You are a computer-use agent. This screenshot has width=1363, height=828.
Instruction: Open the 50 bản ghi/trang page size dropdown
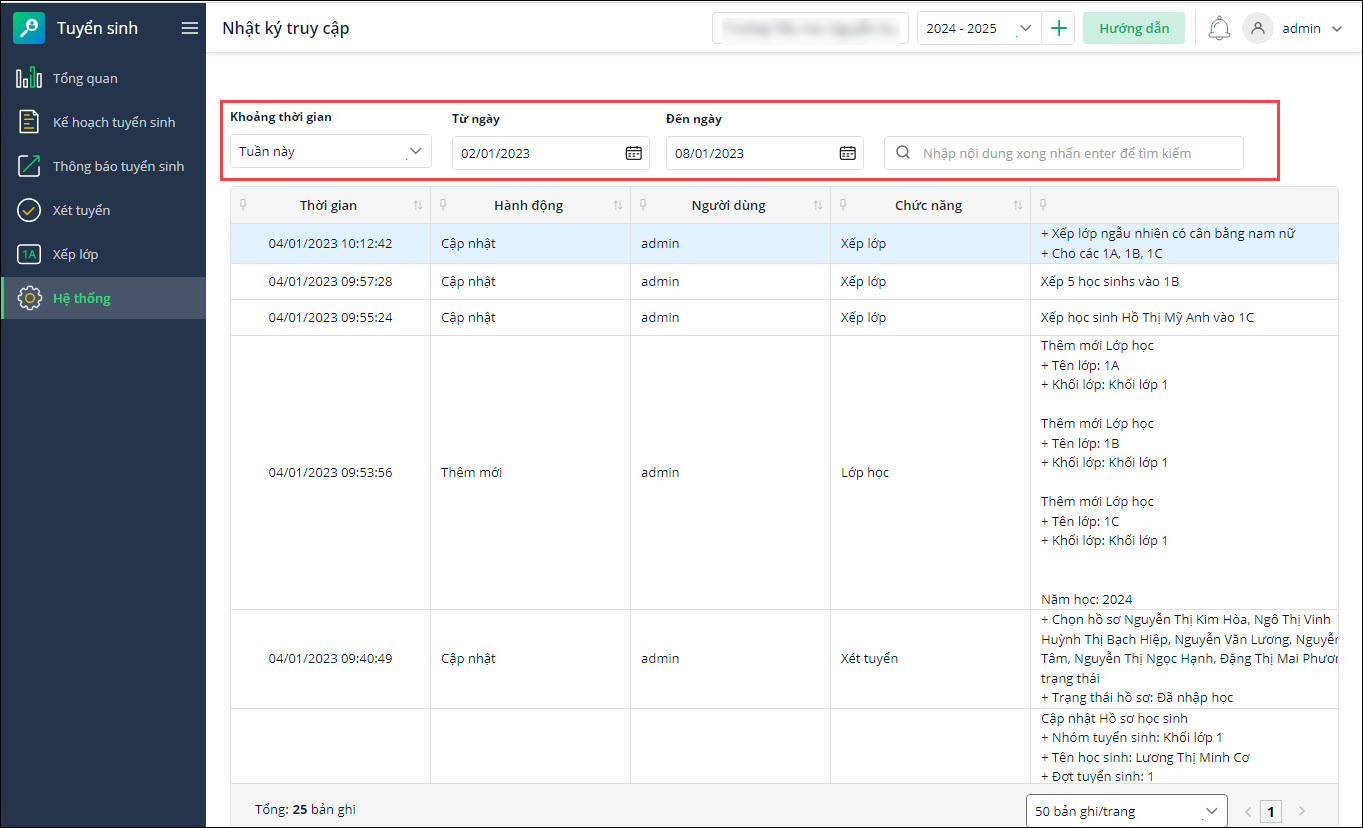[1126, 811]
